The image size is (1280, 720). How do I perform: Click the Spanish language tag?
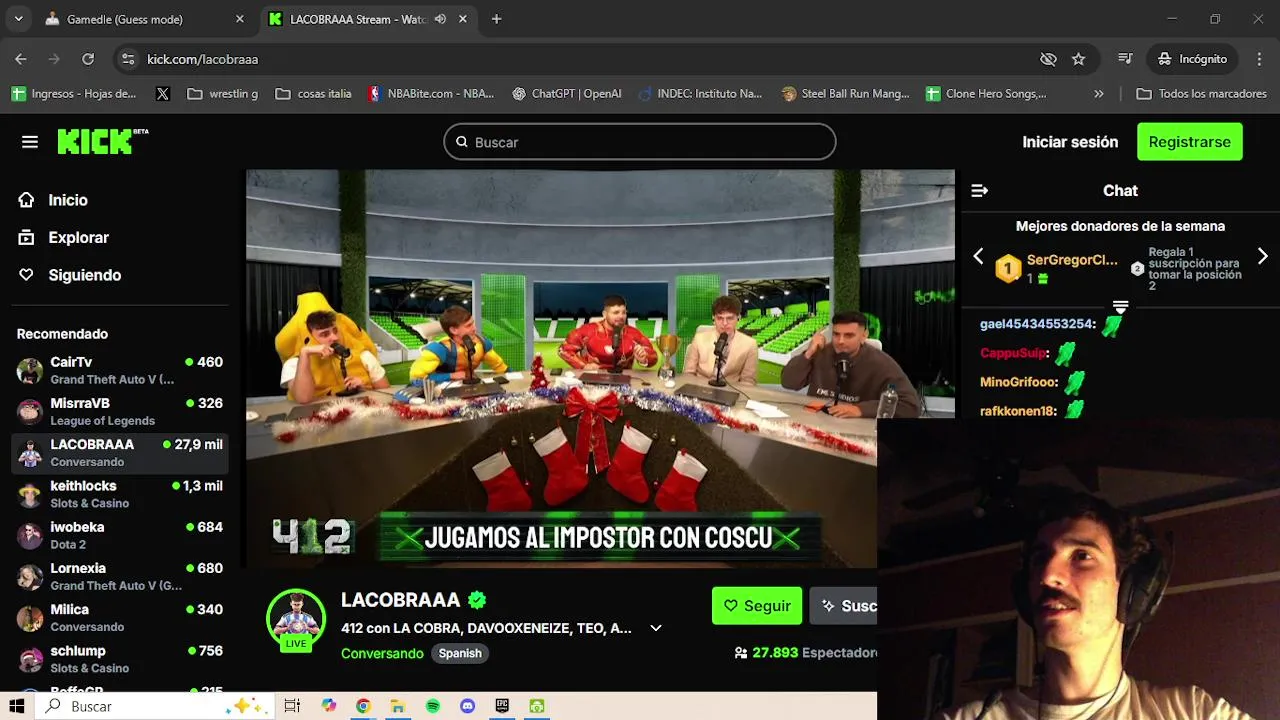coord(460,653)
